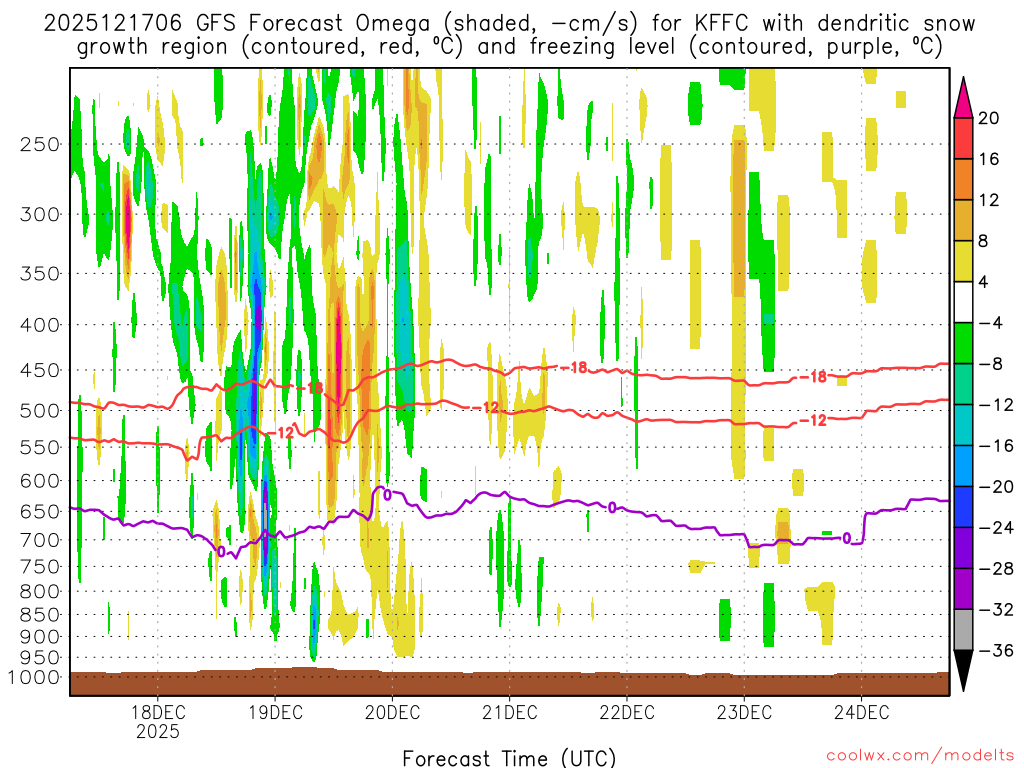Click the white colorbar segment between -4 and 4
This screenshot has height=768, width=1024.
tap(963, 302)
